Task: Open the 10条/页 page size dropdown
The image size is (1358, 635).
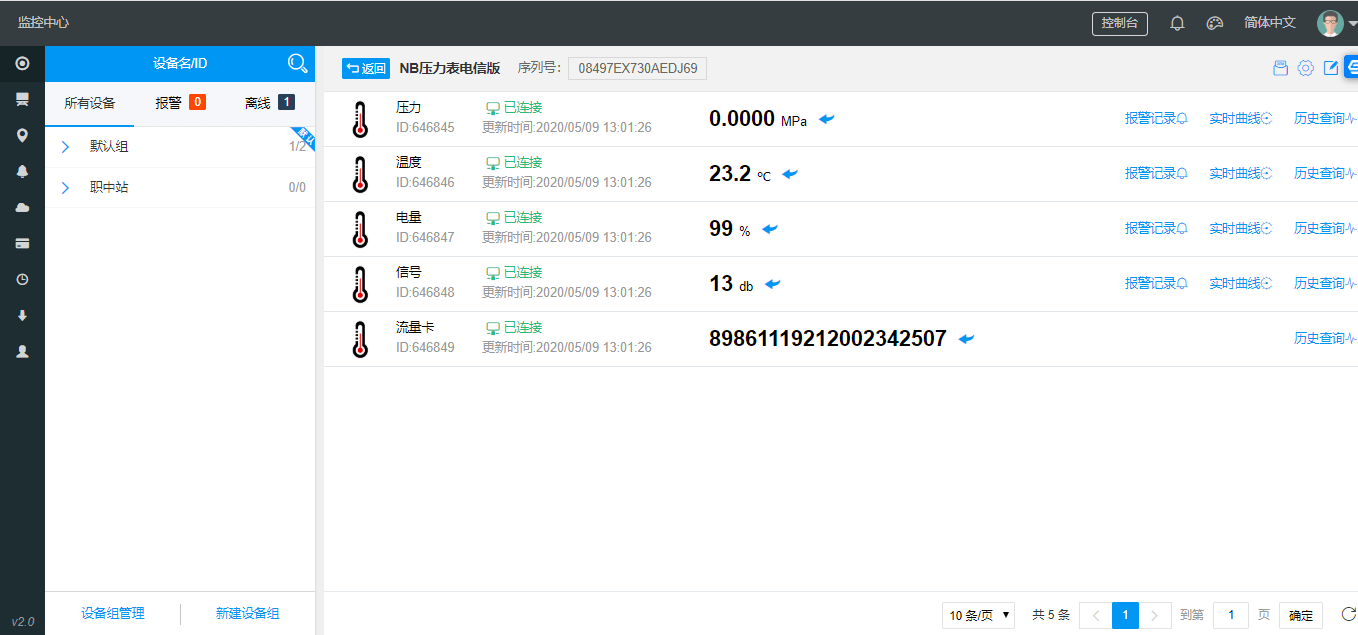Action: point(978,615)
